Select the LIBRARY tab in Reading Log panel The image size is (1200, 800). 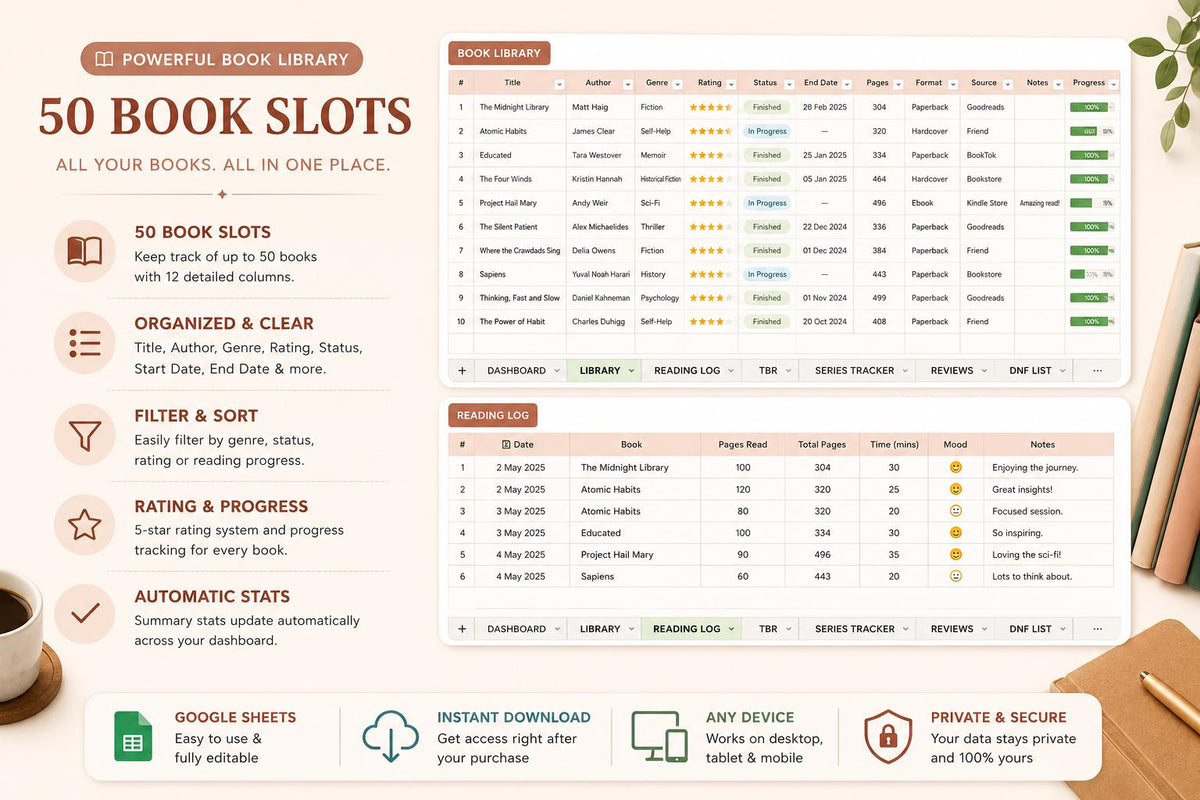pyautogui.click(x=604, y=629)
